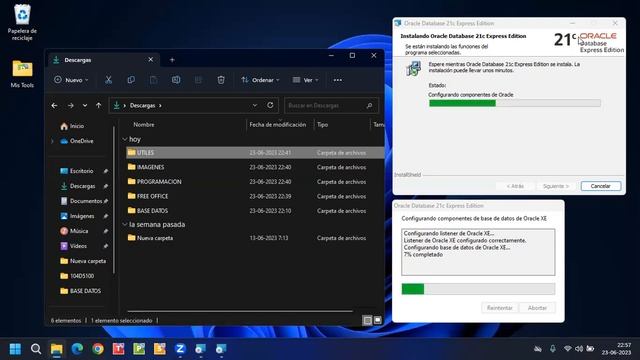Image resolution: width=640 pixels, height=360 pixels.
Task: Go up one folder level arrow
Action: 98,105
